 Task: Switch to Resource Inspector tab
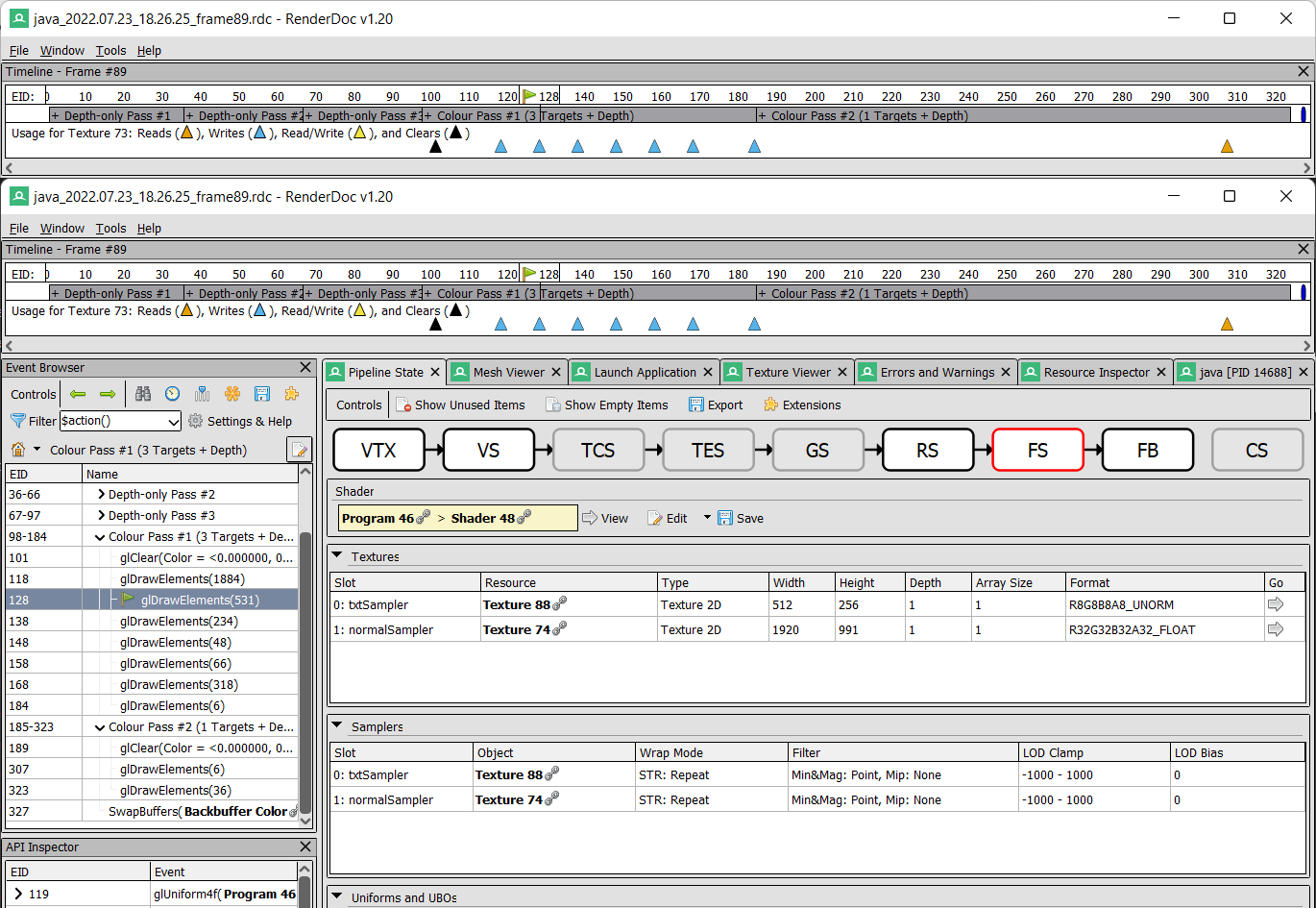pos(1097,372)
